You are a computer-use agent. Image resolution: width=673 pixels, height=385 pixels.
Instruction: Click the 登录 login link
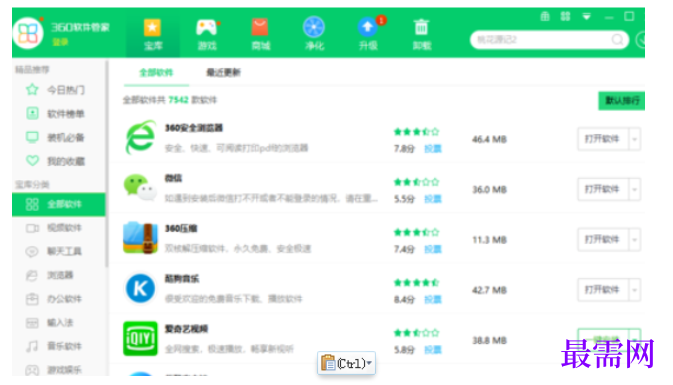60,42
